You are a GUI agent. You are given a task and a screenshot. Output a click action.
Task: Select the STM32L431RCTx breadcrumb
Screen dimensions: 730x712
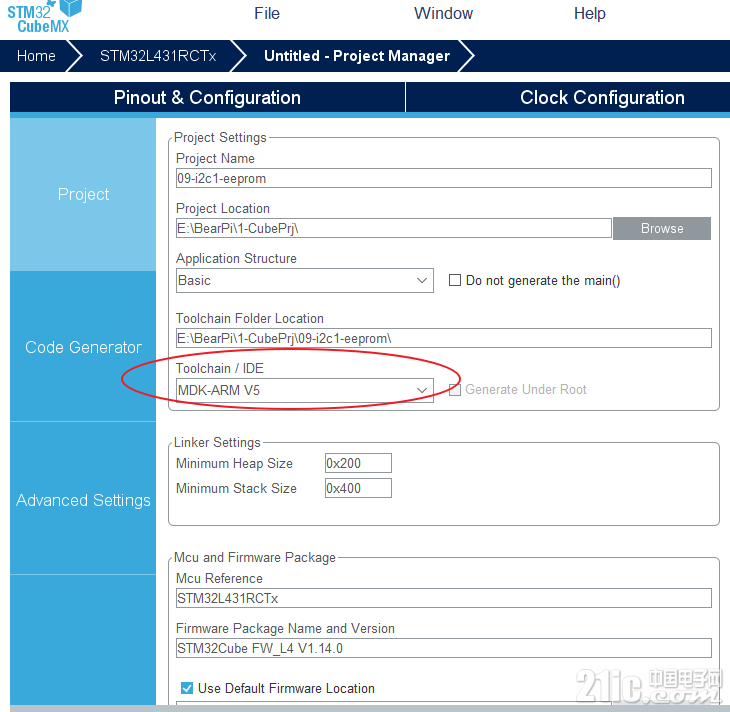coord(158,56)
